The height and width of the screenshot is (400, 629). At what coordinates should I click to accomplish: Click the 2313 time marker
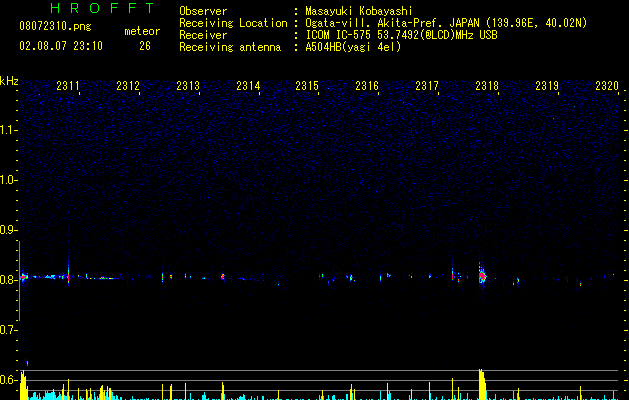click(x=188, y=86)
